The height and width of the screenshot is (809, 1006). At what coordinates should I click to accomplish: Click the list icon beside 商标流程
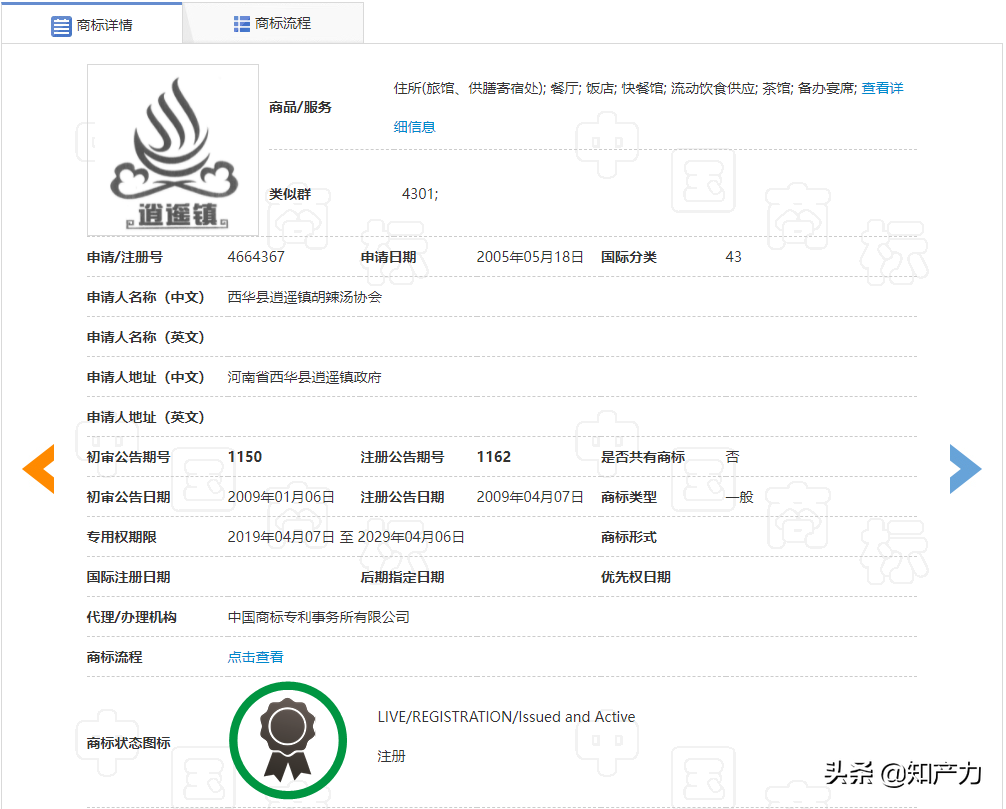tap(241, 24)
